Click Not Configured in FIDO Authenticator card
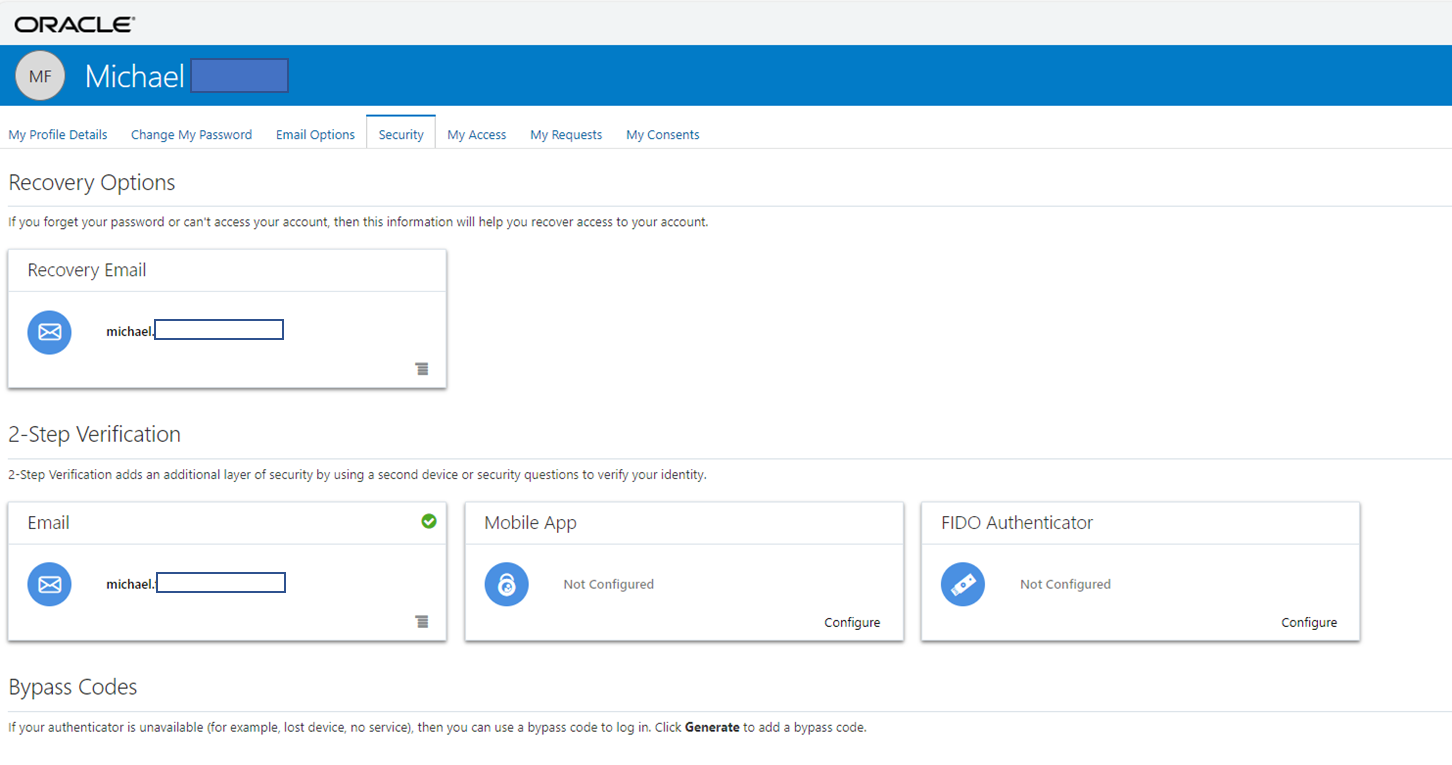The width and height of the screenshot is (1452, 765). 1065,584
